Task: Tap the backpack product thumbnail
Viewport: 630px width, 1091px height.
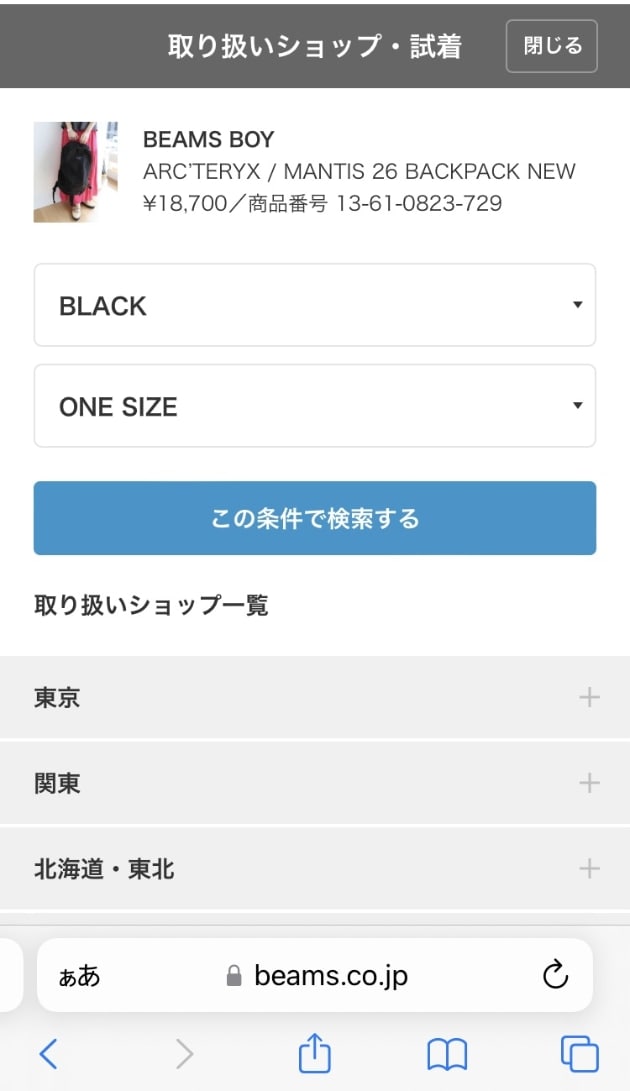Action: point(76,172)
